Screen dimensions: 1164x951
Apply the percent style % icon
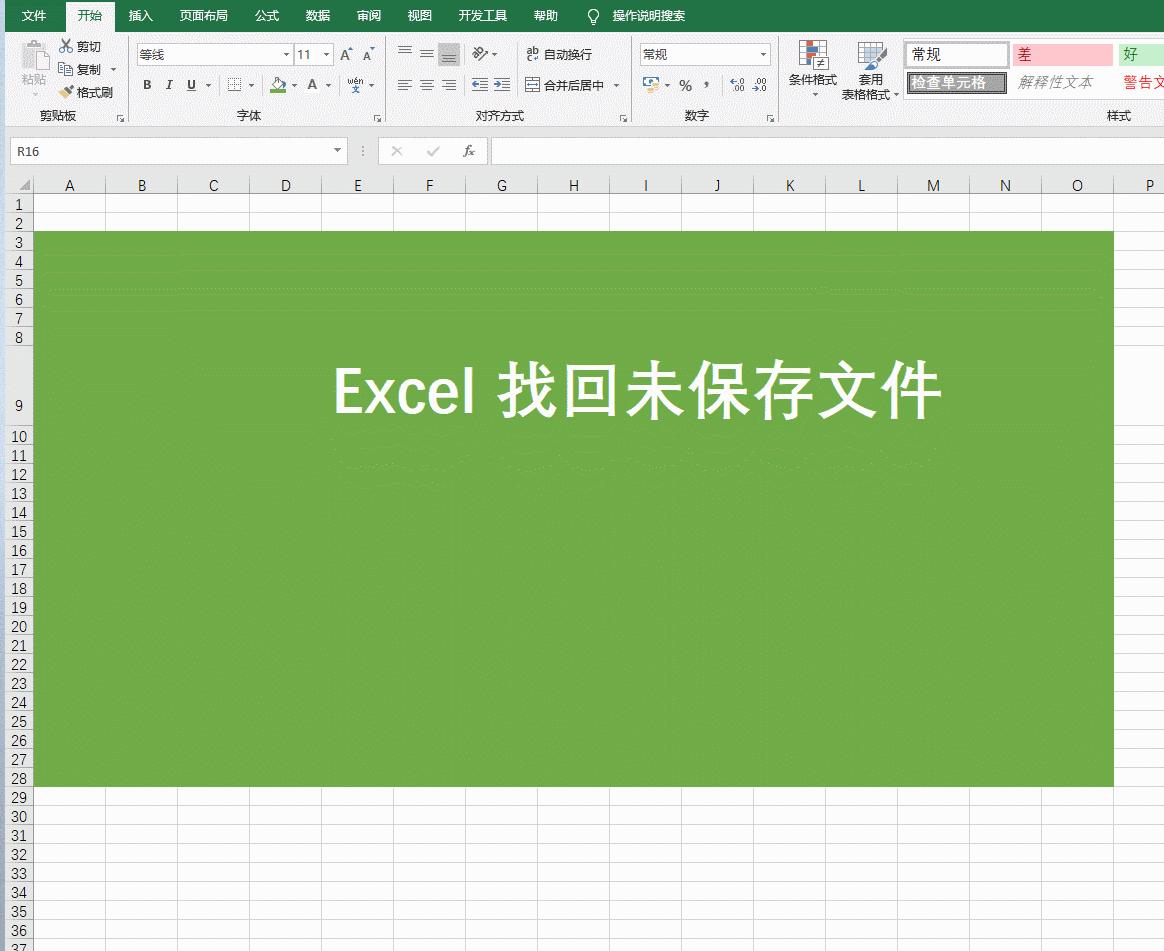tap(687, 85)
